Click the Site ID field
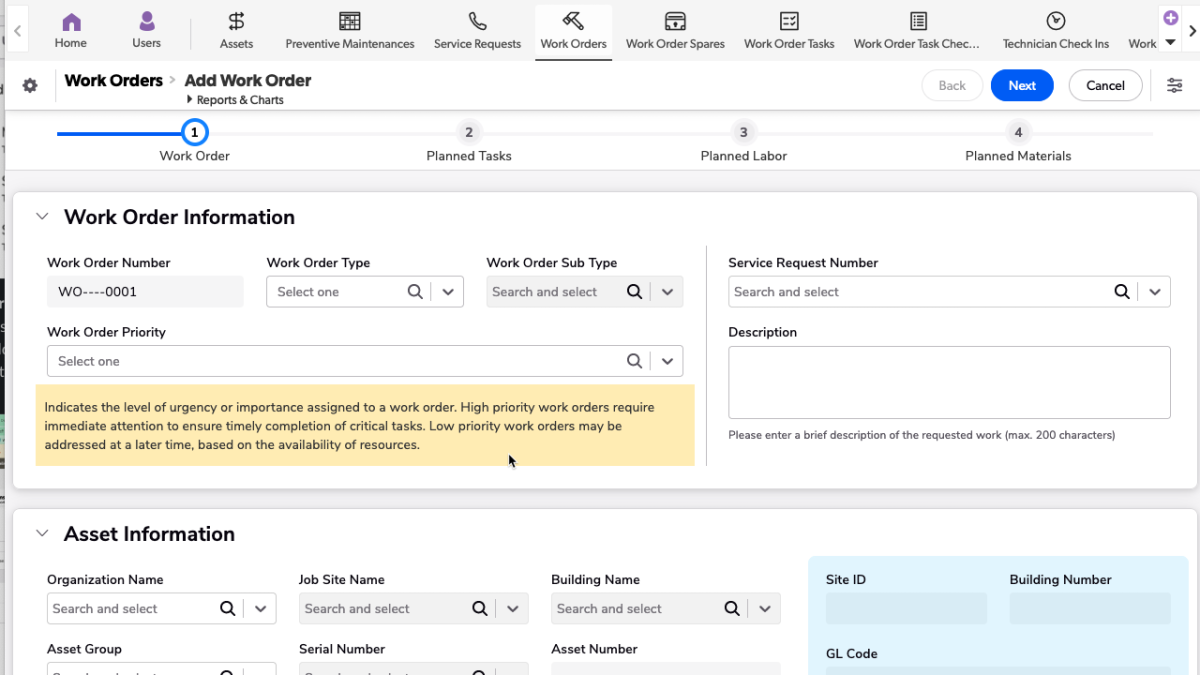The height and width of the screenshot is (675, 1200). (x=906, y=609)
